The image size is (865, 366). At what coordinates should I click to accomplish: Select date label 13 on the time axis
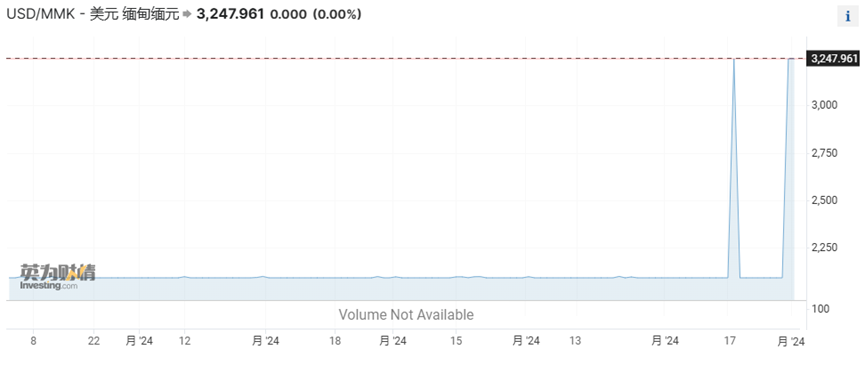tap(575, 342)
